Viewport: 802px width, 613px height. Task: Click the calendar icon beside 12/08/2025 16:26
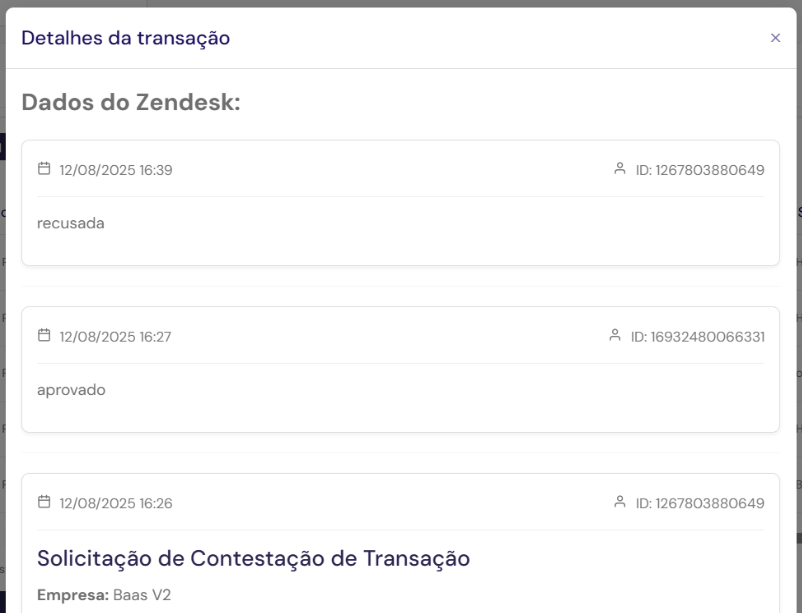click(43, 502)
